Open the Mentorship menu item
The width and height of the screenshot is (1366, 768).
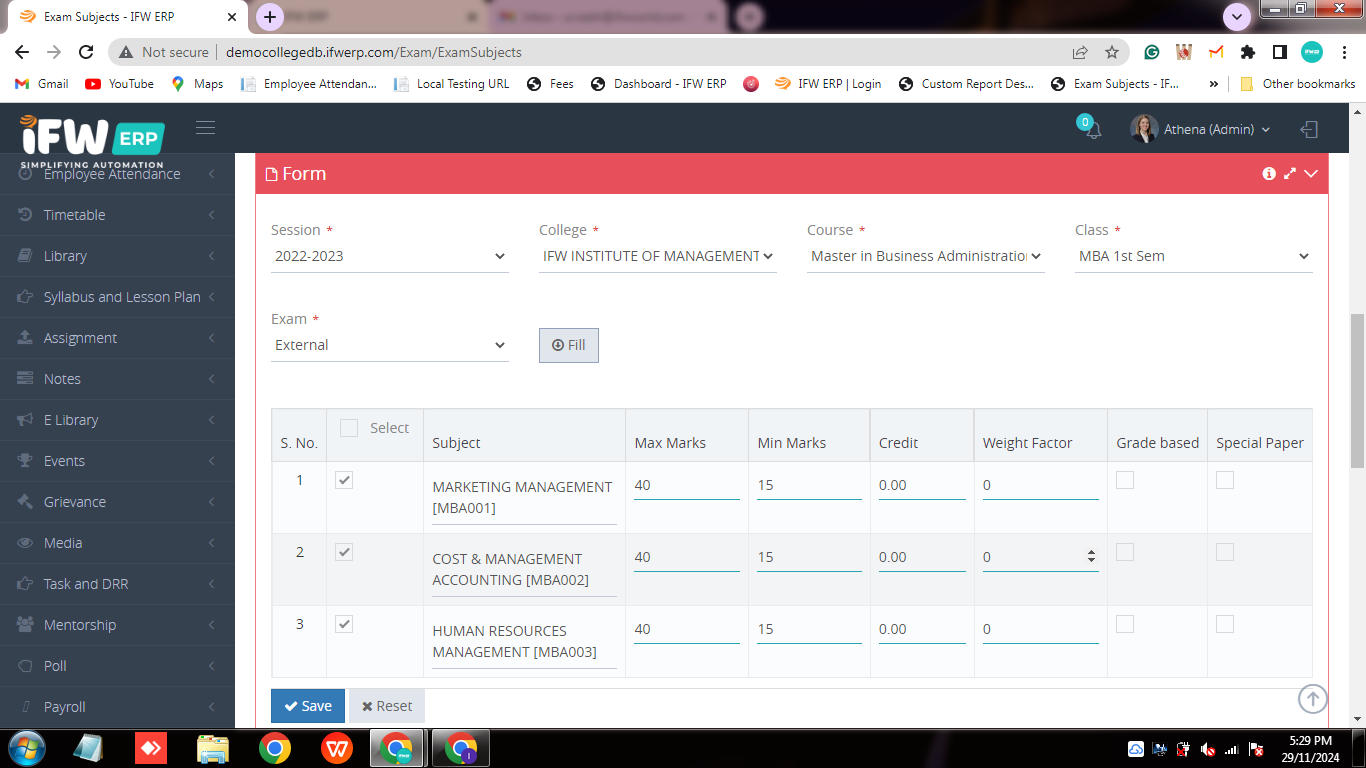tap(117, 624)
